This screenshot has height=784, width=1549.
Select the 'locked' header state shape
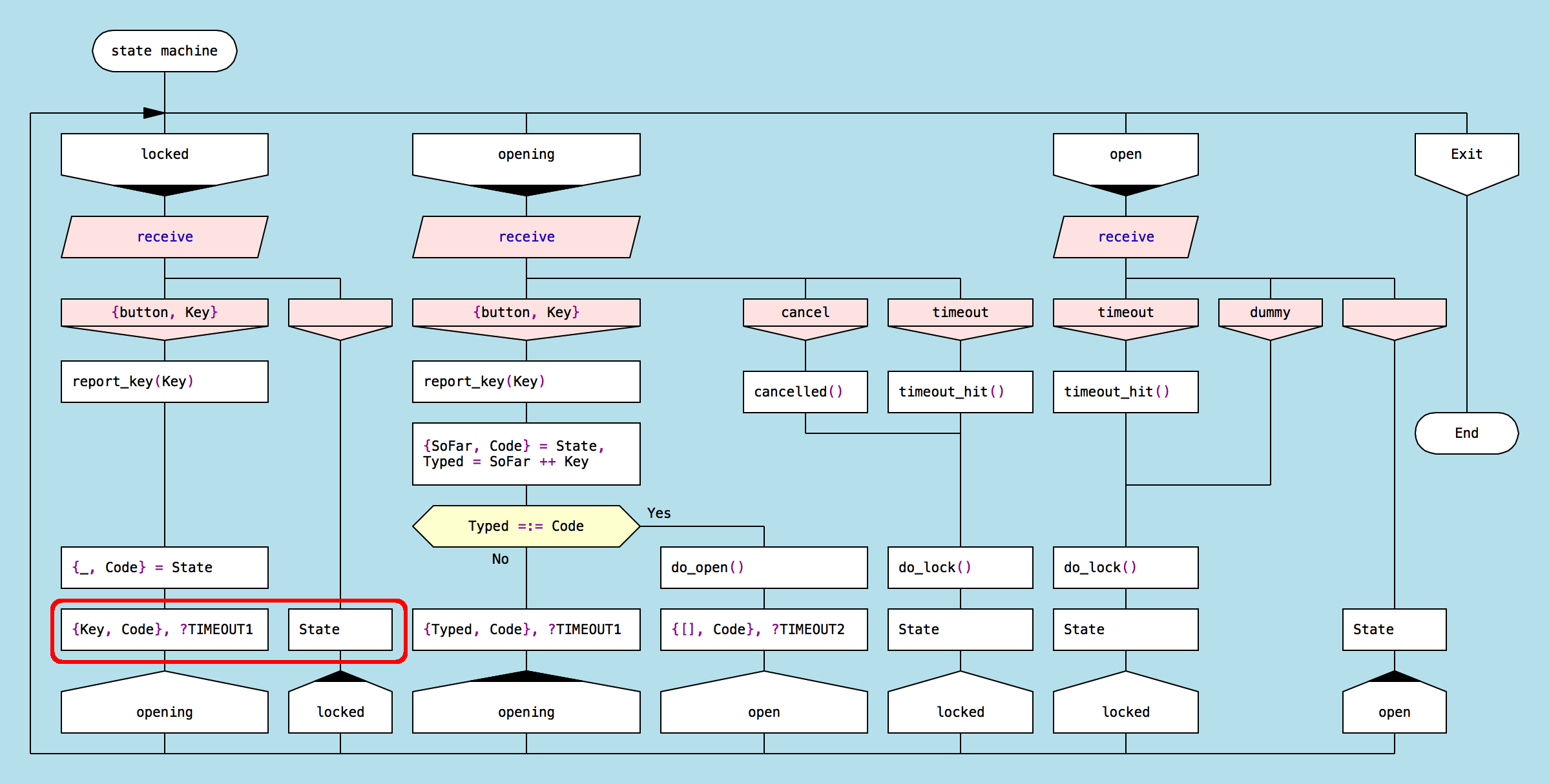click(x=164, y=155)
